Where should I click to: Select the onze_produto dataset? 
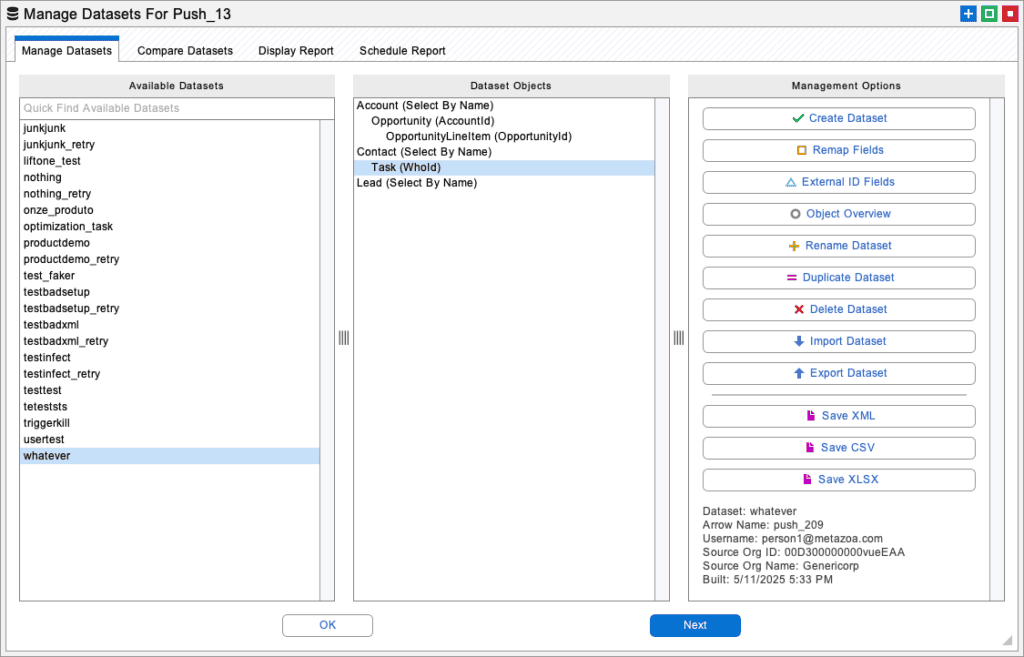[170, 210]
